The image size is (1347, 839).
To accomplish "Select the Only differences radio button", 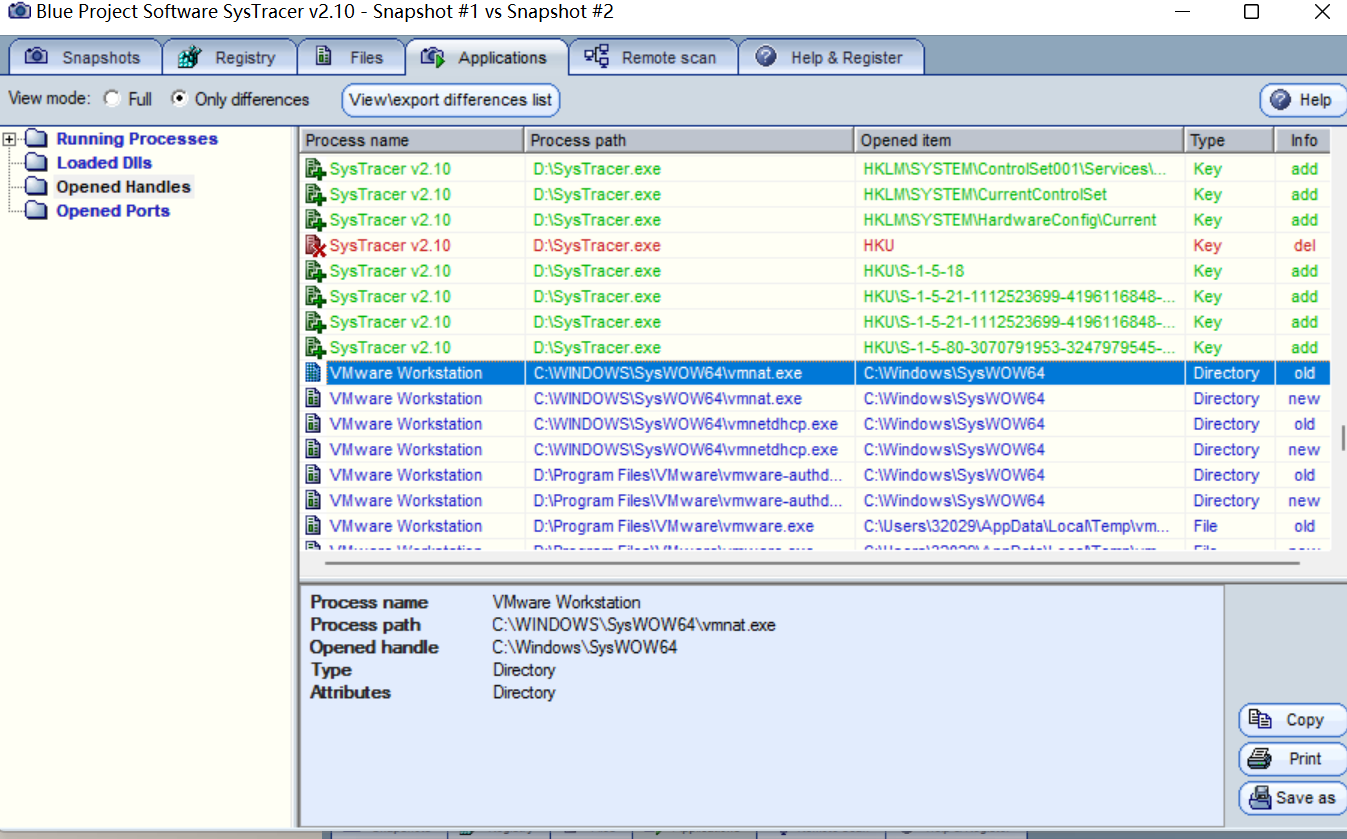I will pos(179,99).
